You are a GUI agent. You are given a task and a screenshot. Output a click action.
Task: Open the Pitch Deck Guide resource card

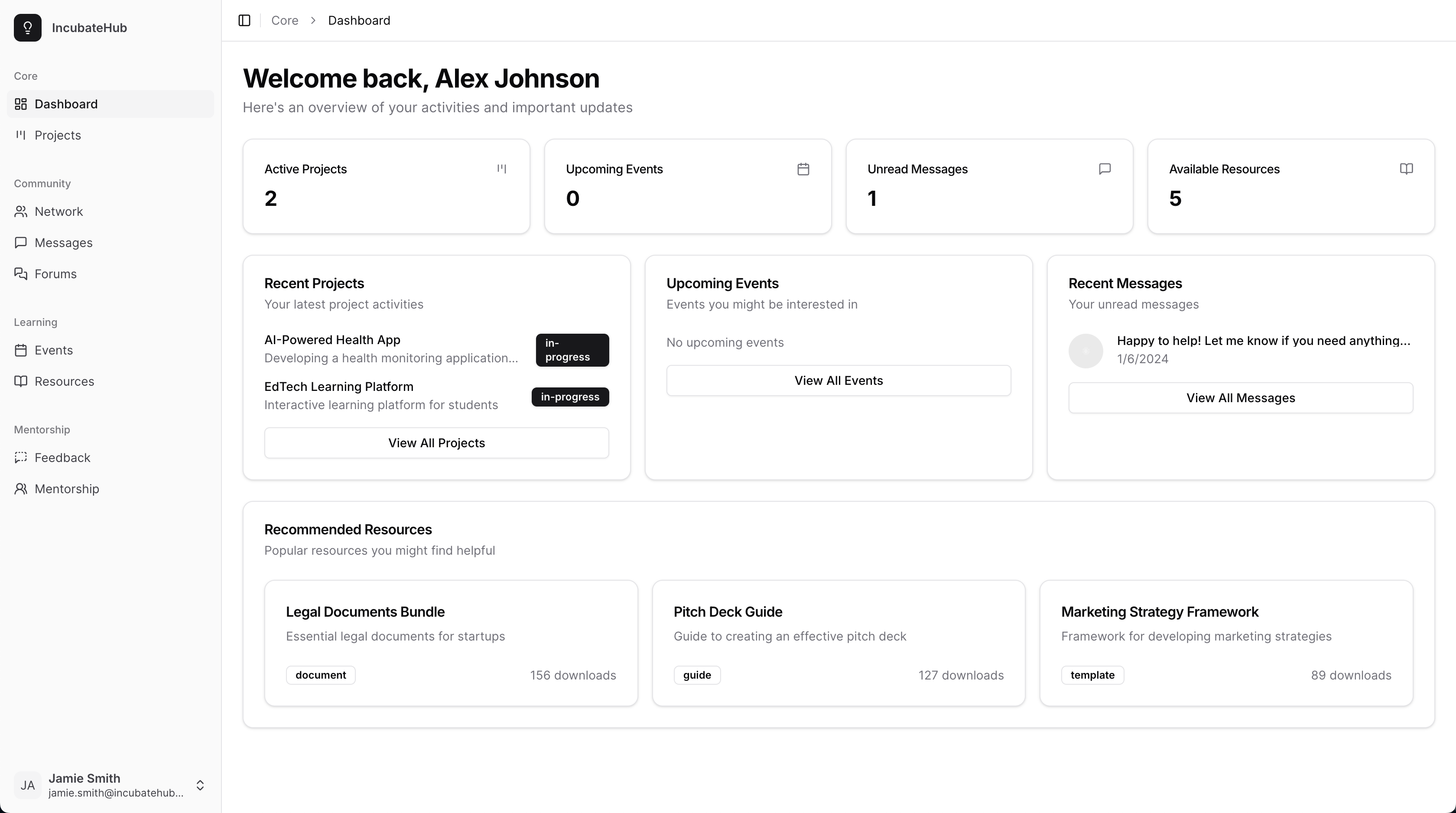(x=838, y=642)
